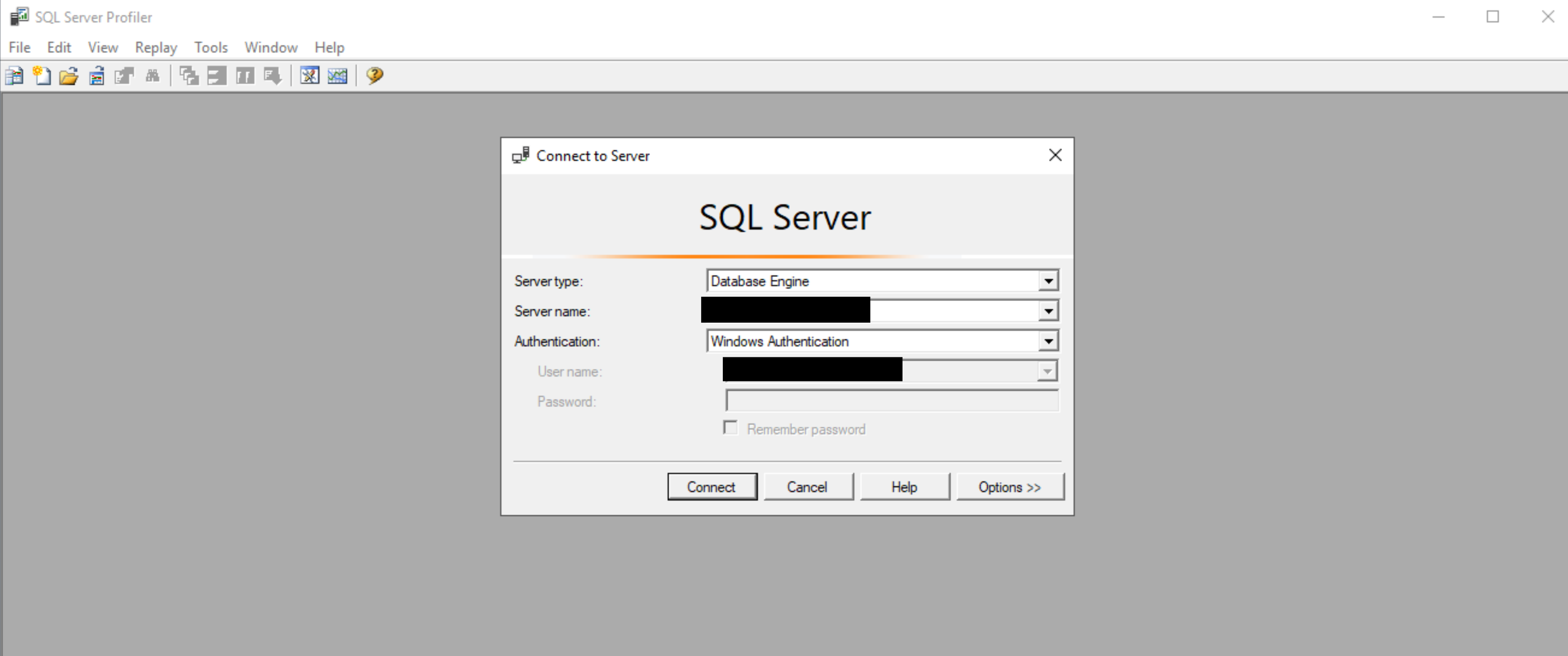
Task: Click the New Template icon with sun
Action: (41, 76)
